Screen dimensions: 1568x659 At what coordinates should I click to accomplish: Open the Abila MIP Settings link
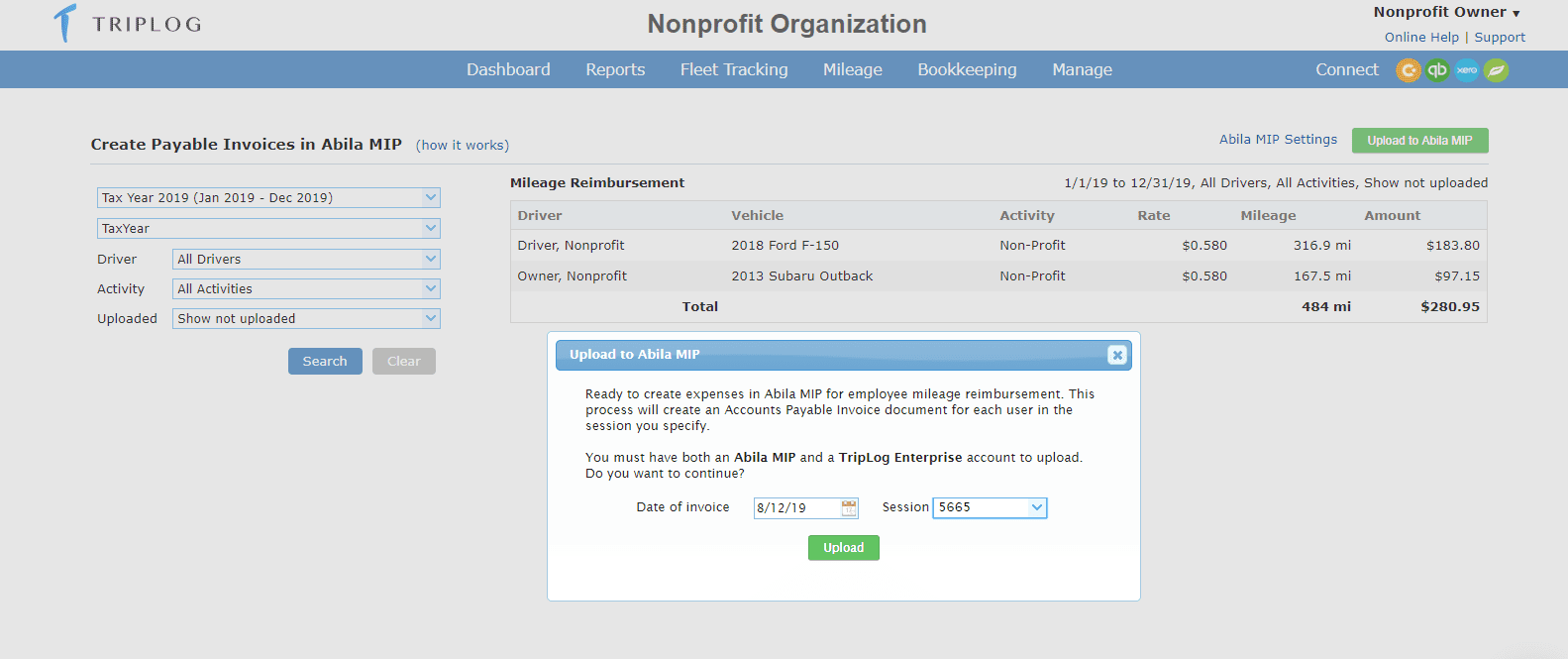click(x=1278, y=140)
